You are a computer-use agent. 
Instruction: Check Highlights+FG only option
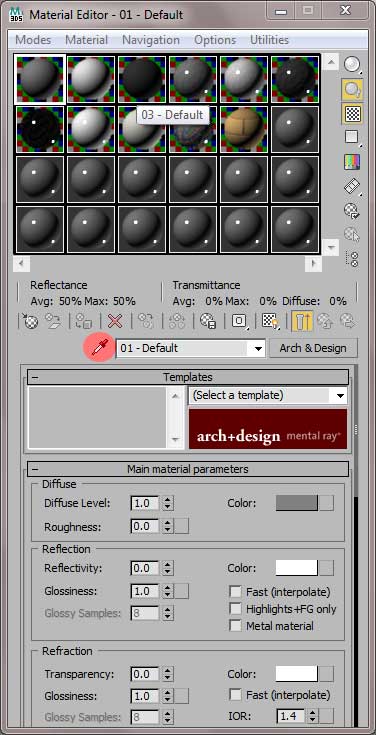click(x=235, y=608)
